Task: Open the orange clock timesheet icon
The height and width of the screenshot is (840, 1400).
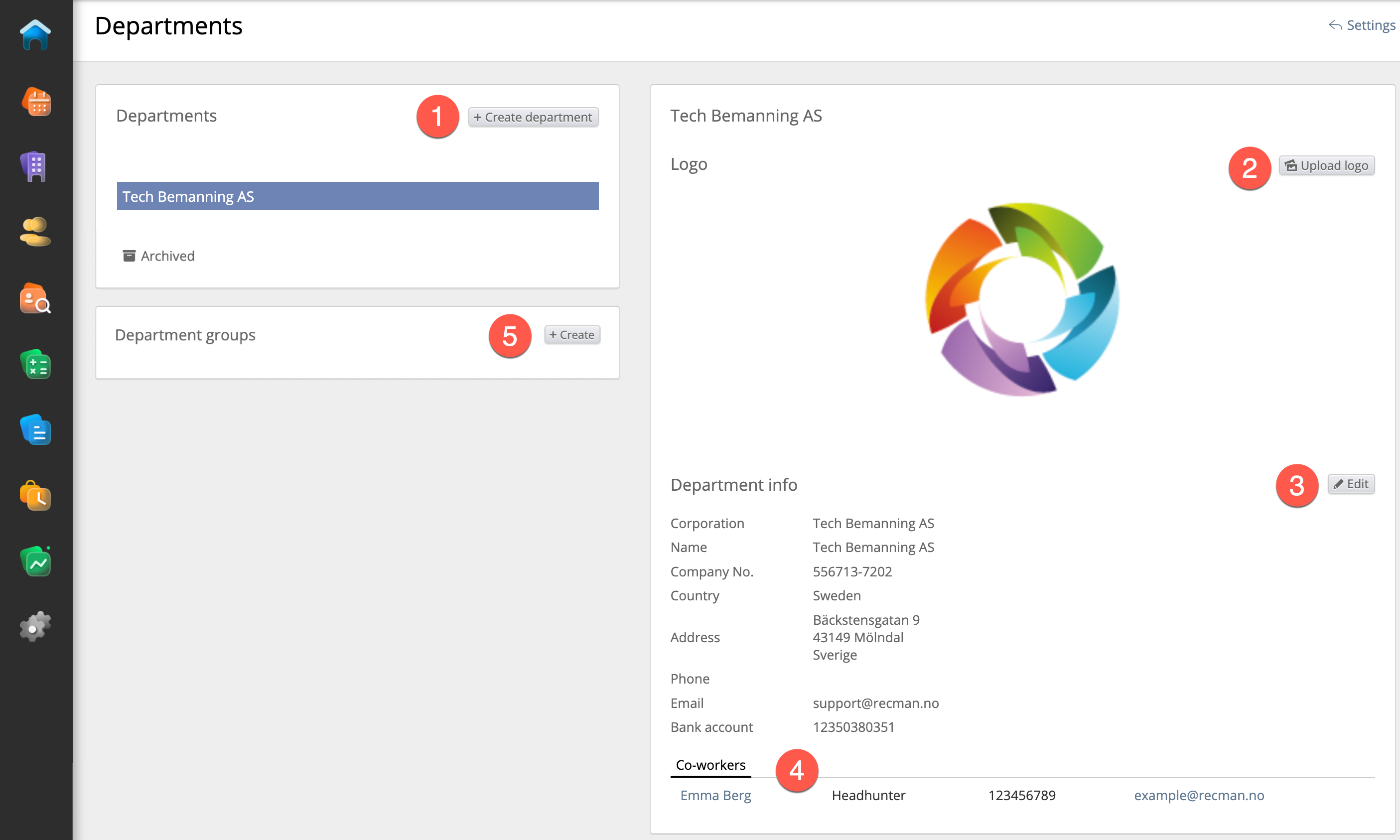Action: point(35,496)
